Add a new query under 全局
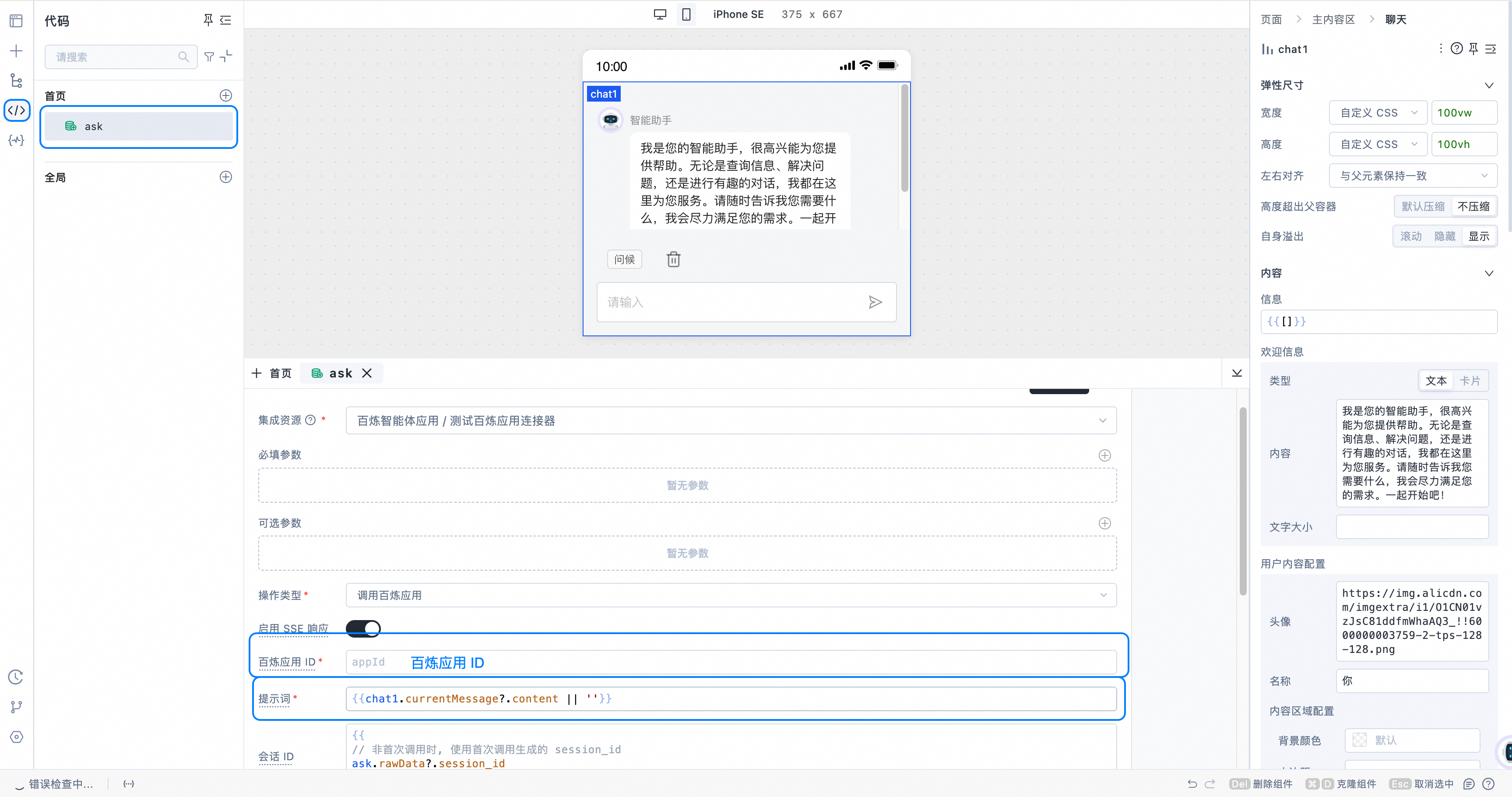This screenshot has height=797, width=1512. [x=226, y=177]
